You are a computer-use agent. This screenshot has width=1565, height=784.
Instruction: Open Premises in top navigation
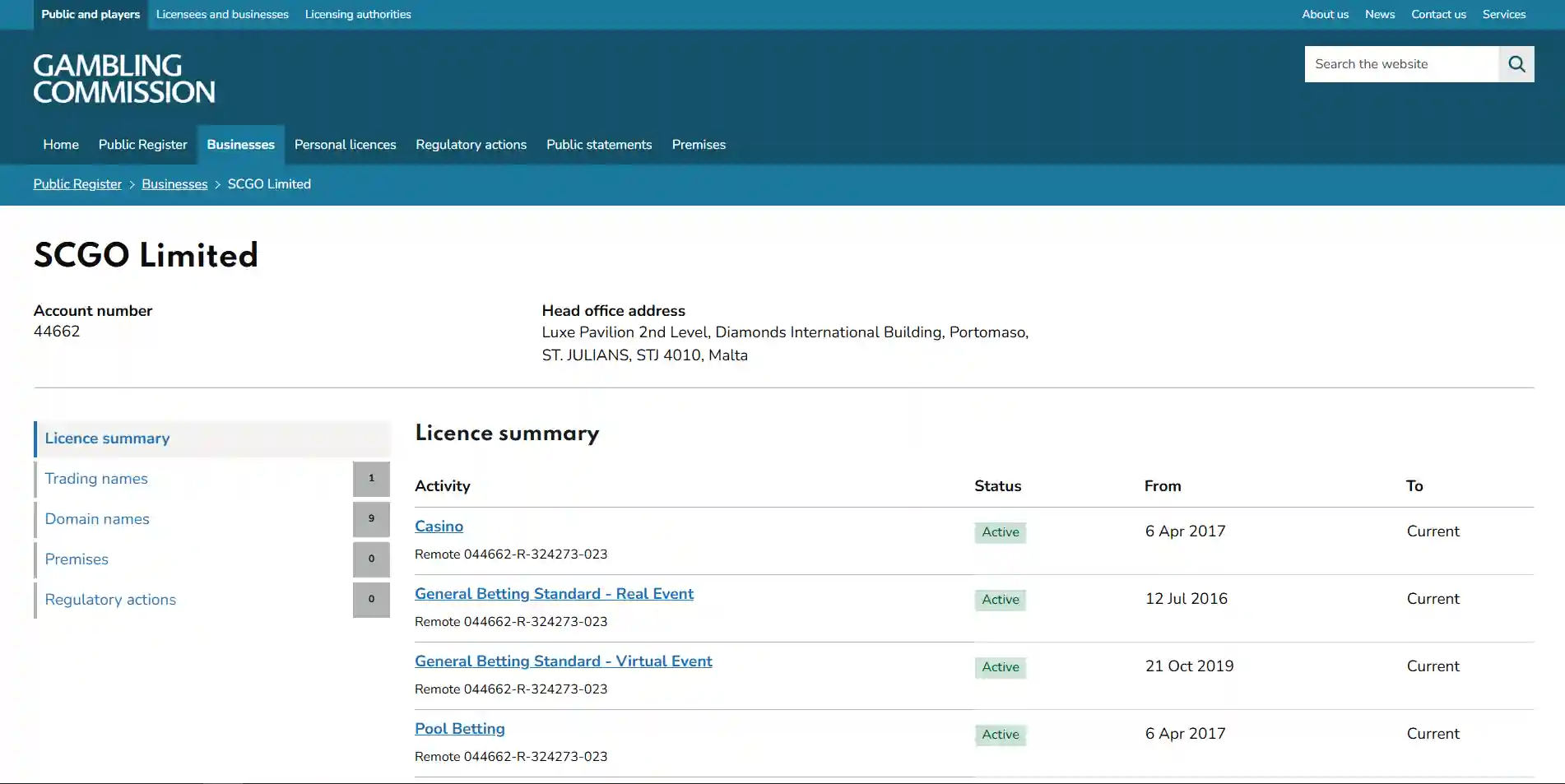(x=699, y=145)
